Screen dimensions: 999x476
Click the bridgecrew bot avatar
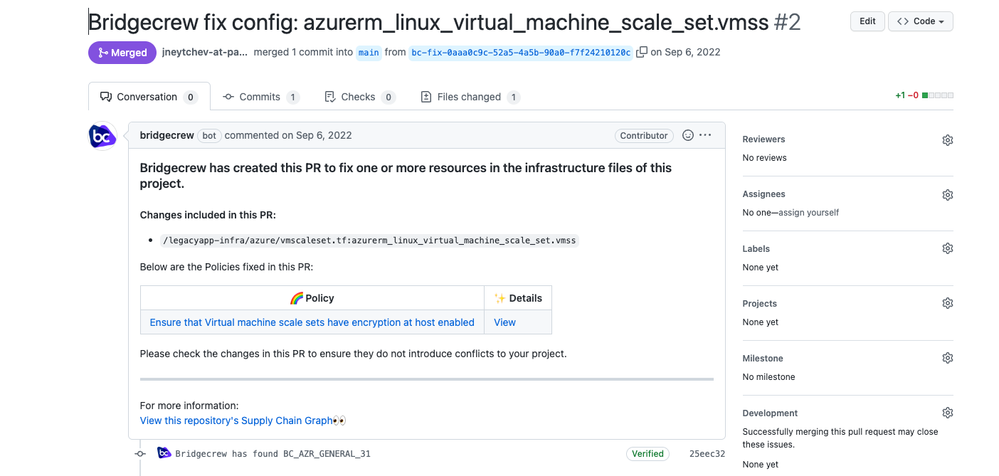[103, 136]
